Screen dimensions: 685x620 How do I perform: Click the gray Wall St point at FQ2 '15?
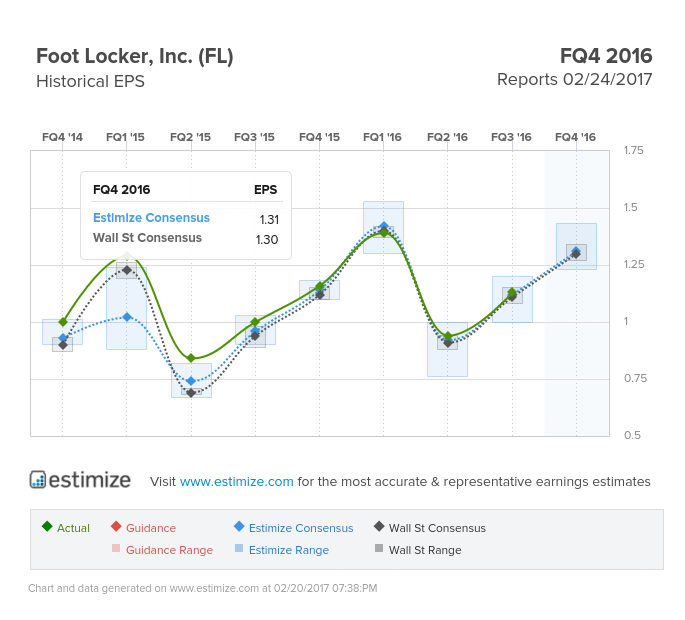pos(191,393)
